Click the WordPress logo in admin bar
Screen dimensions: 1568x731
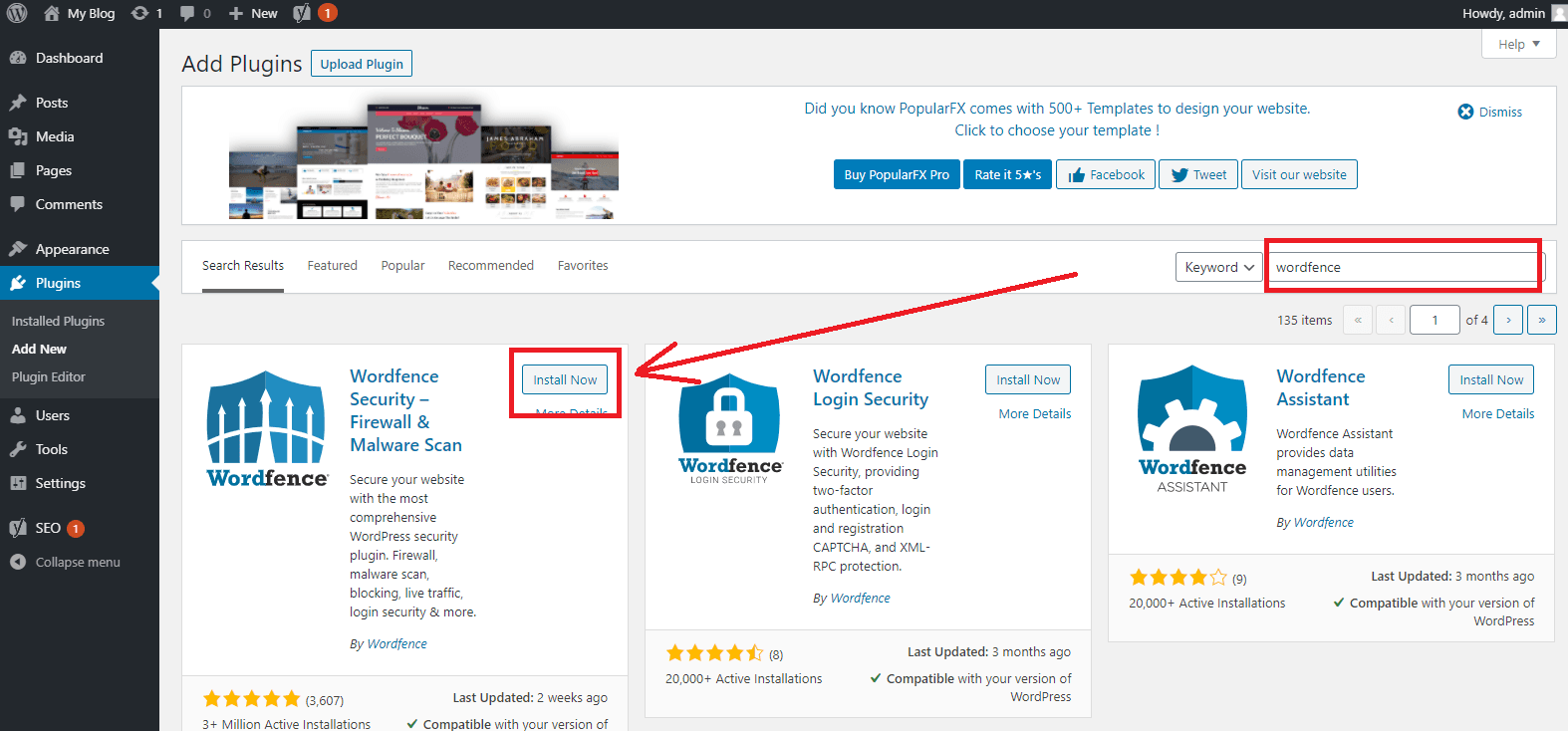(17, 13)
